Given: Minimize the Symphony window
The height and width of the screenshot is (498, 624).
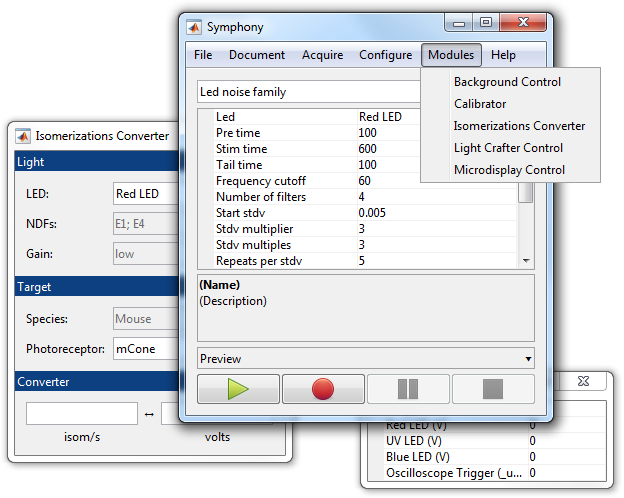Looking at the screenshot, I should tap(458, 23).
